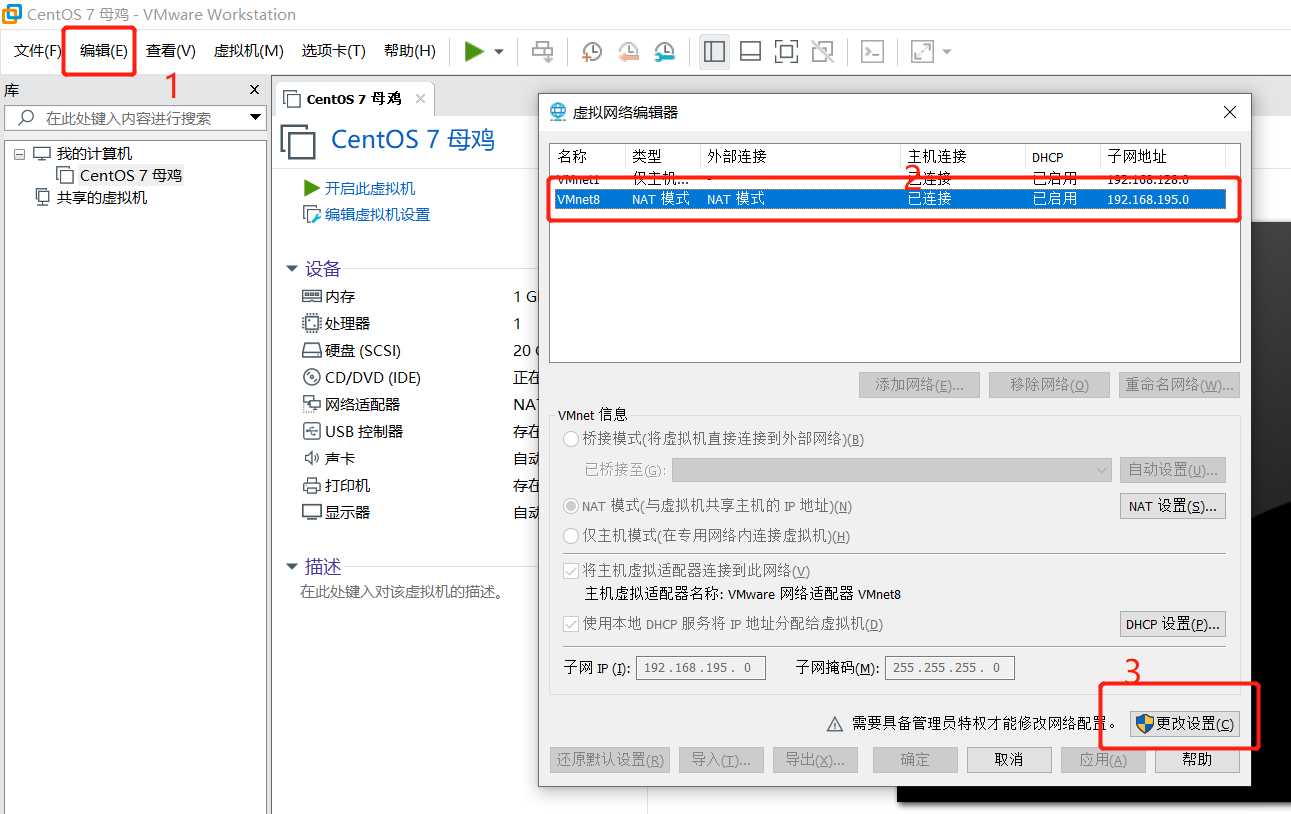Click the NAT 设置(S)... button
Image resolution: width=1291 pixels, height=814 pixels.
tap(1173, 506)
